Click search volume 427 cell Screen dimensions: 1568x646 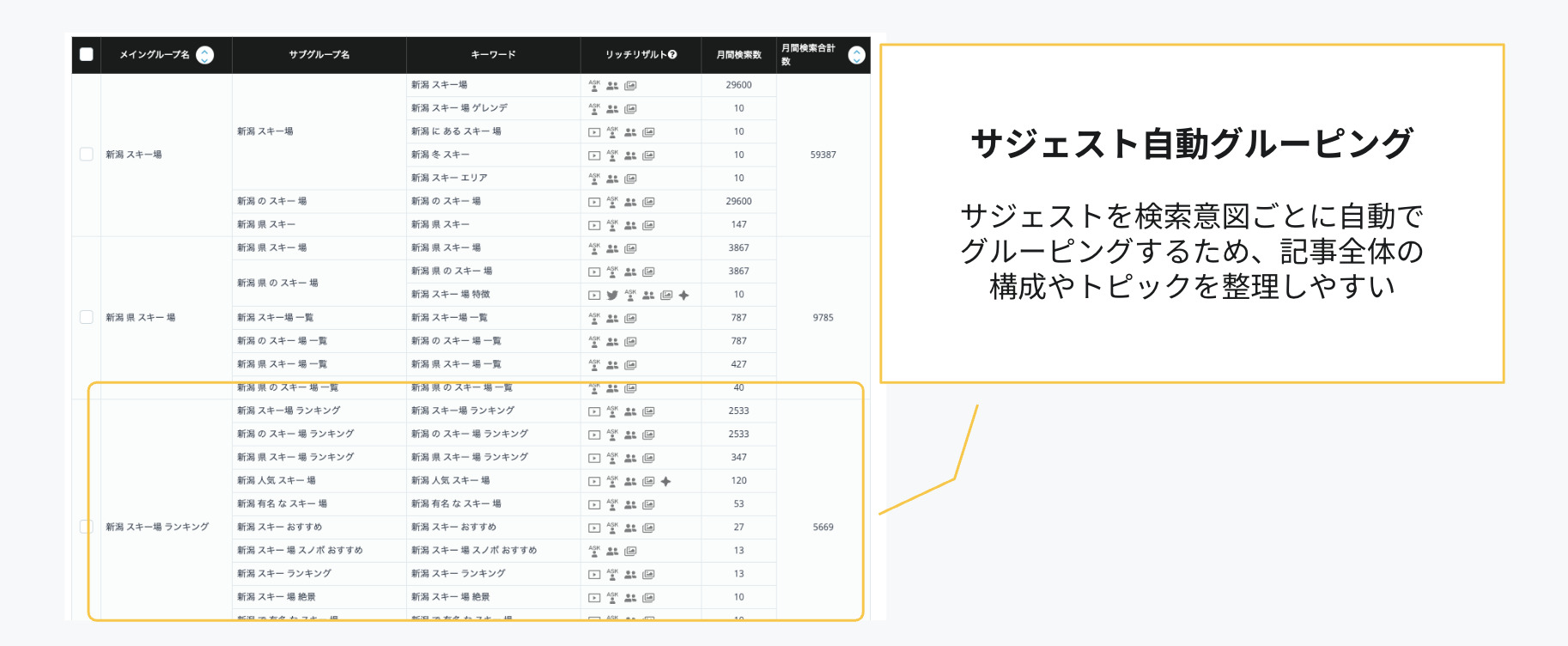click(x=738, y=364)
